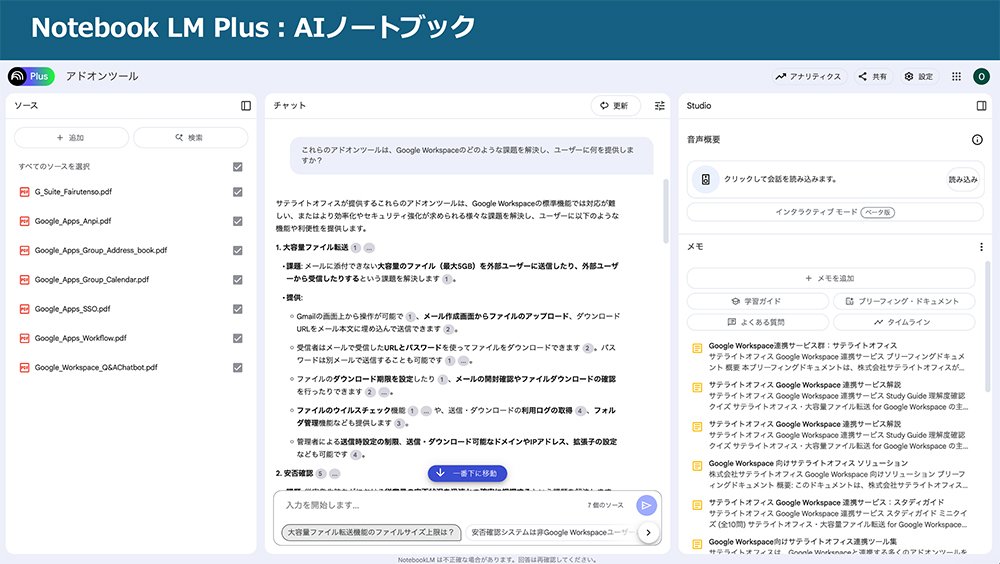Open first サテライトオフィス Google Workspace 連携サービス解説 note

830,396
